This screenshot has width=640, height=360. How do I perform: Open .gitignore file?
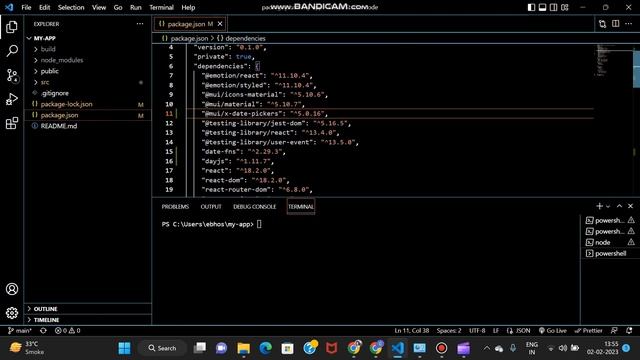click(55, 93)
